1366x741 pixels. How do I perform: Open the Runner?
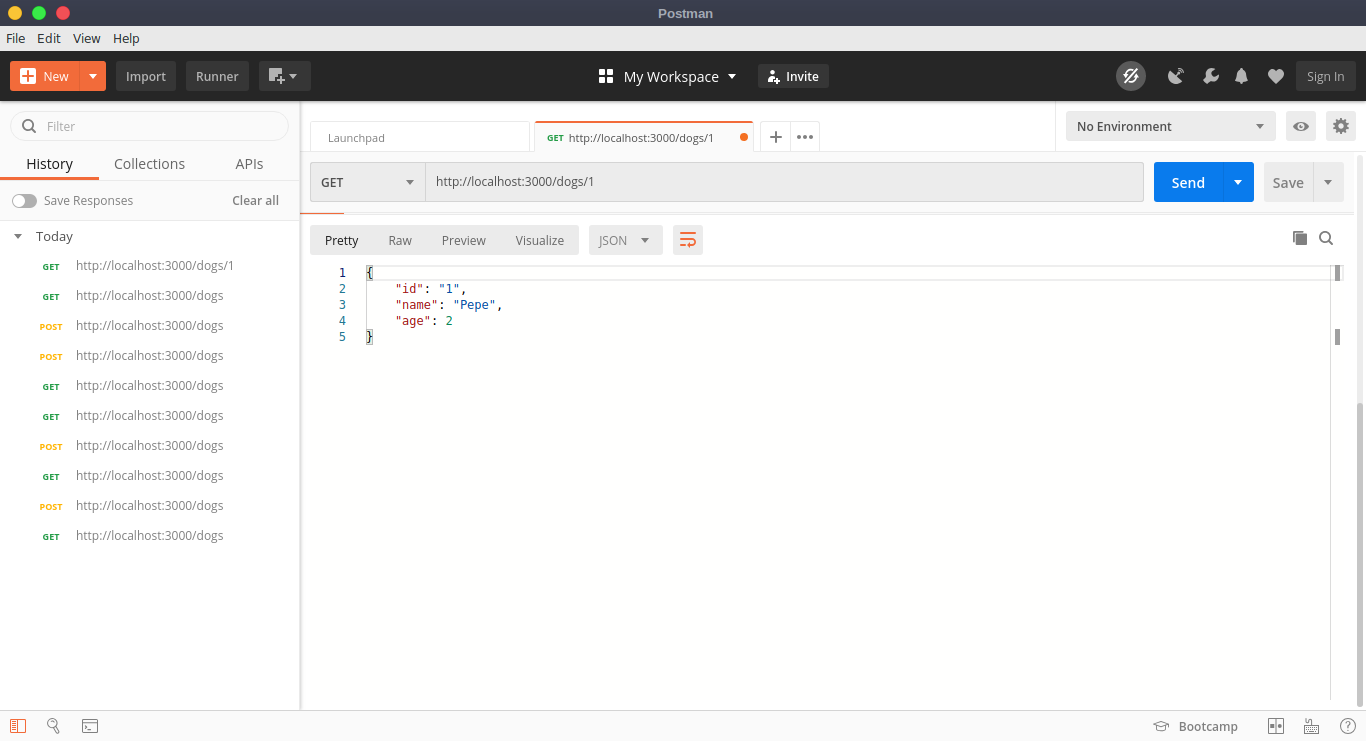(217, 76)
